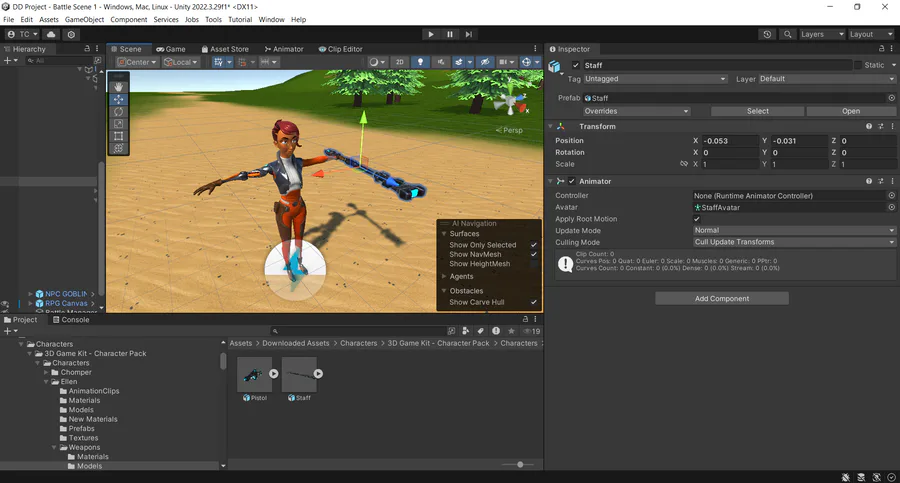This screenshot has width=900, height=483.
Task: Click Search by Label icon in Project
Action: 480,331
